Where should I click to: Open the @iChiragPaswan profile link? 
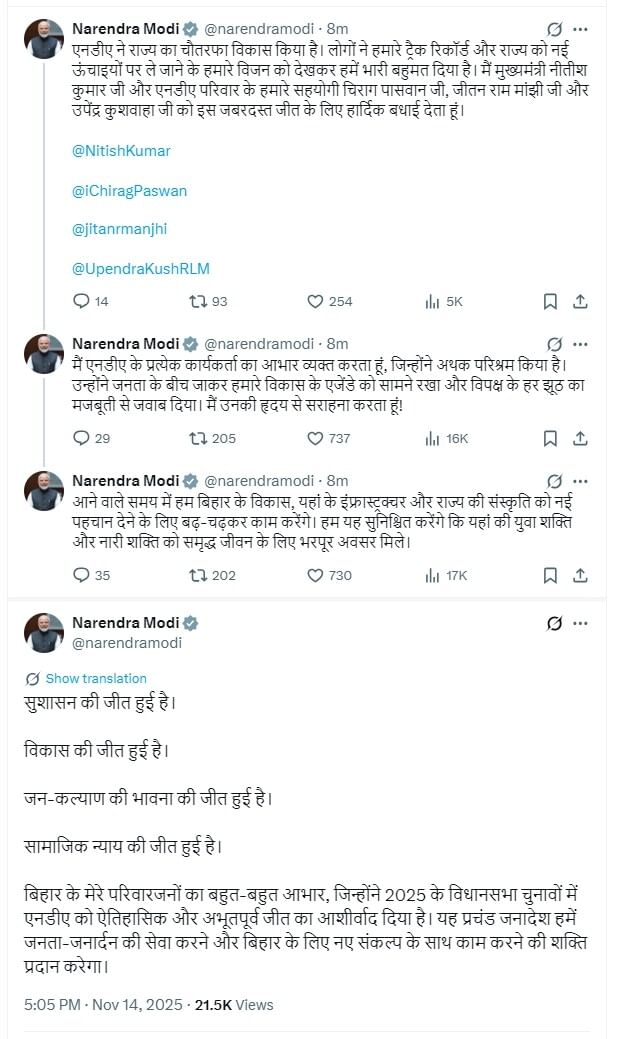129,190
